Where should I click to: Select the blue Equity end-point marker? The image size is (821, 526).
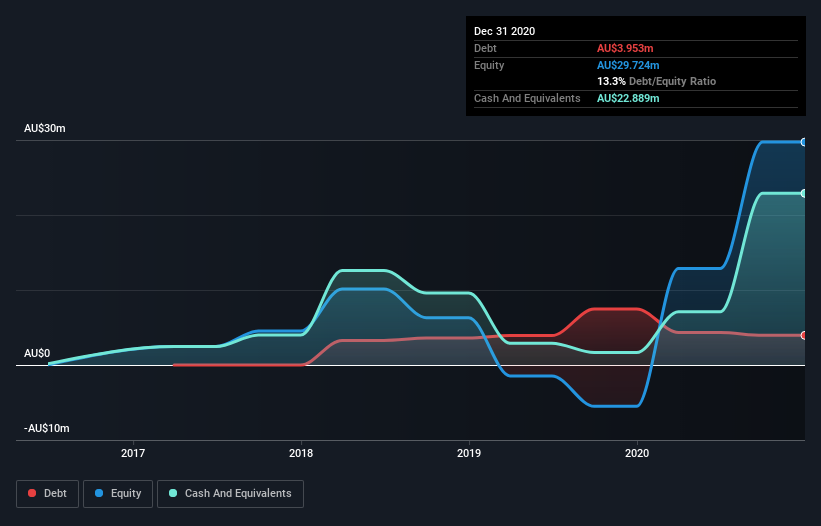(x=803, y=142)
